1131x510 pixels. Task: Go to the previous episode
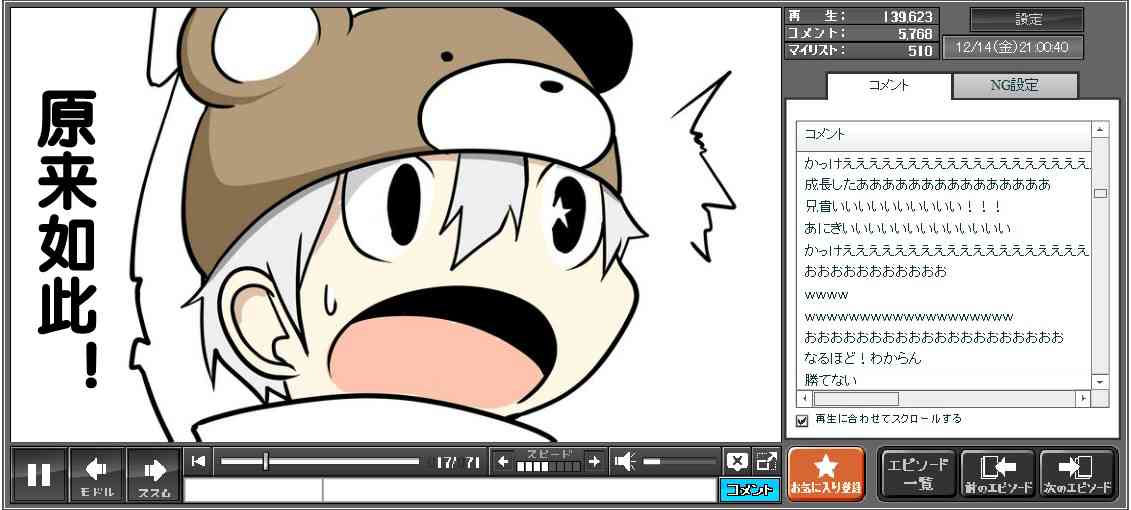(997, 474)
